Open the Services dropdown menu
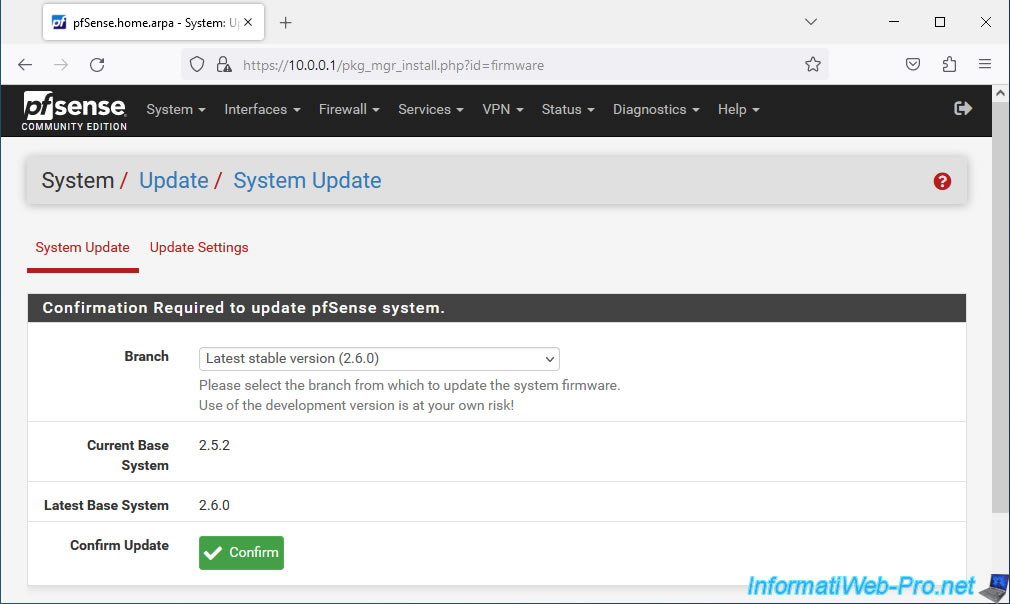Screen dimensions: 1010x604 point(430,109)
